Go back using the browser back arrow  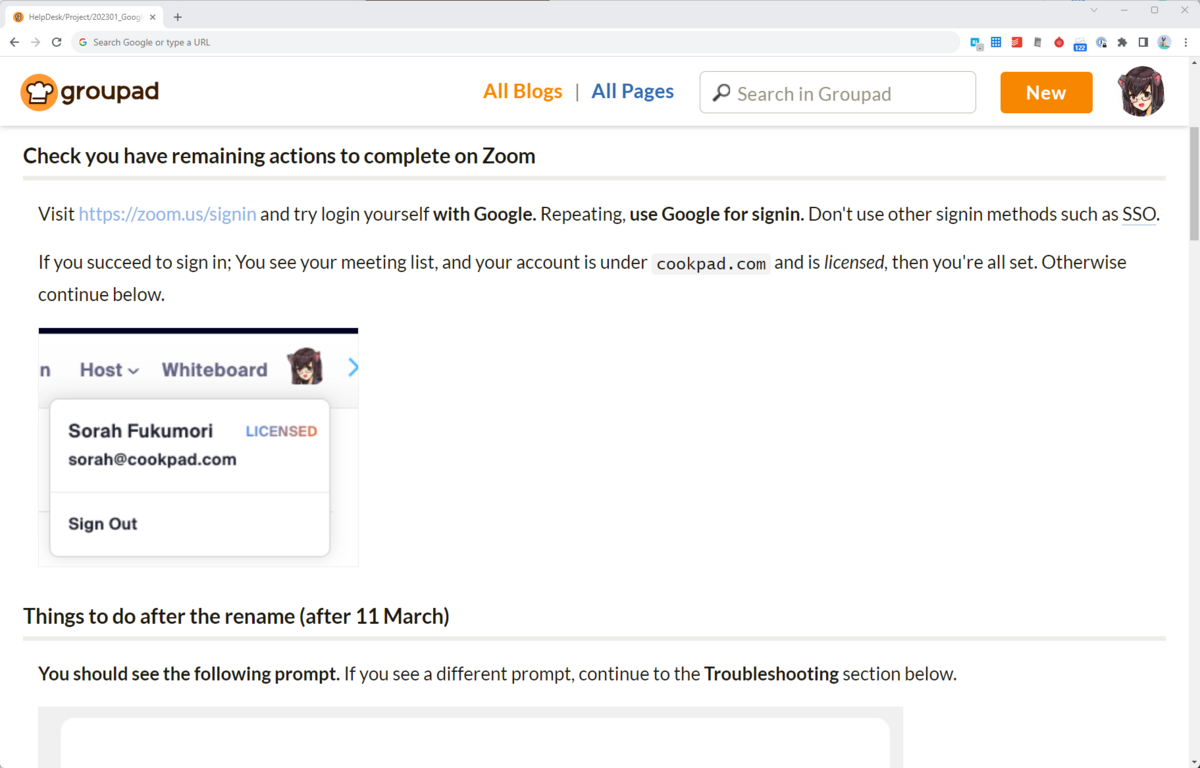[14, 42]
